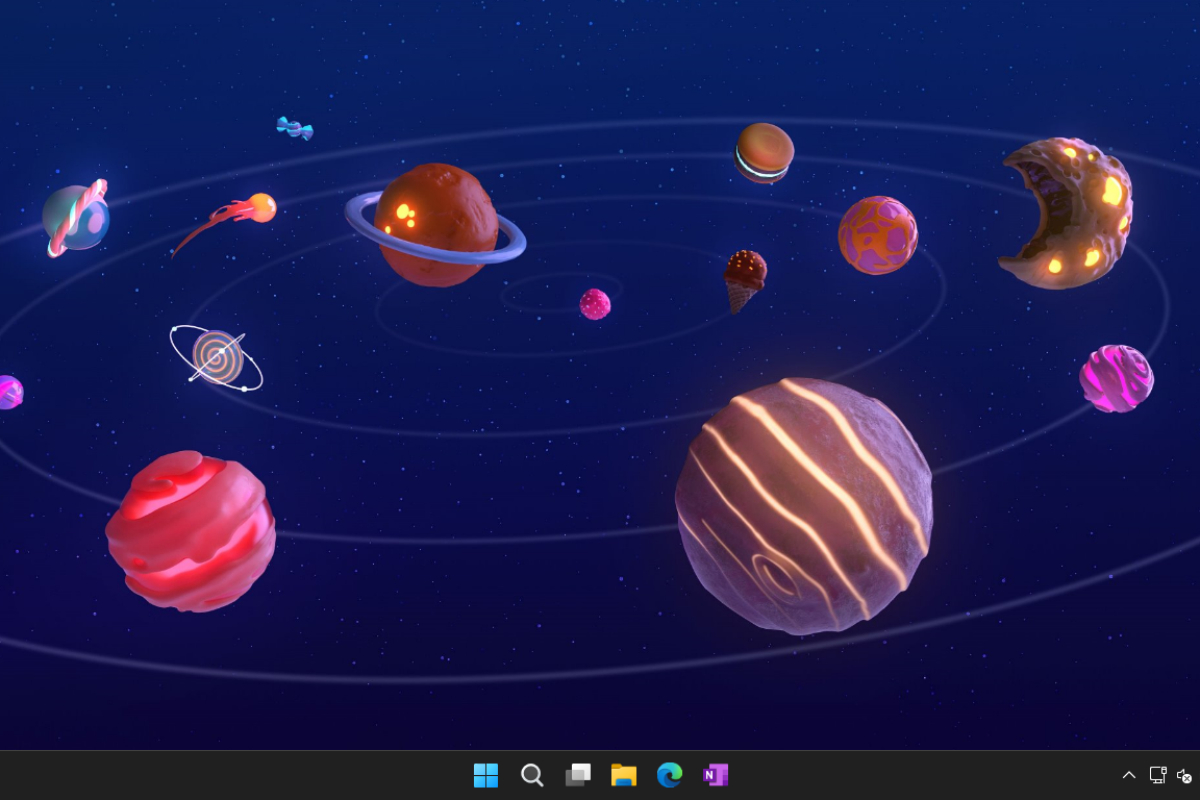This screenshot has height=800, width=1200.
Task: Open taskbar Search magnifier
Action: point(532,775)
